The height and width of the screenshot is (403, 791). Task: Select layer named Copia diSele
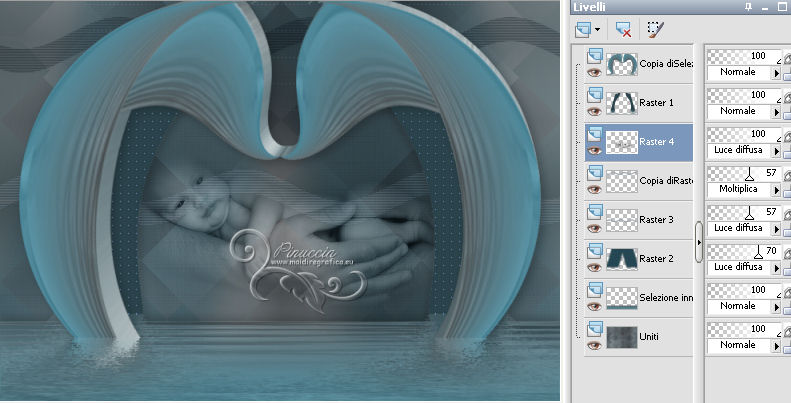(666, 64)
